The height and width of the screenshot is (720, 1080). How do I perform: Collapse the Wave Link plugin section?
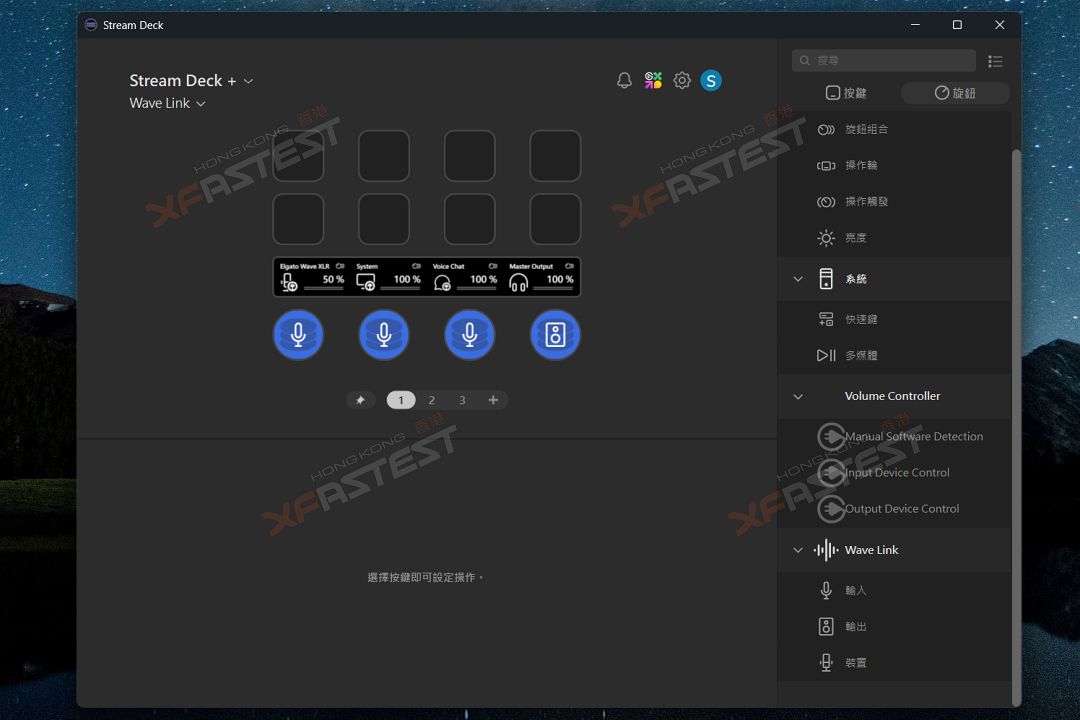coord(798,550)
